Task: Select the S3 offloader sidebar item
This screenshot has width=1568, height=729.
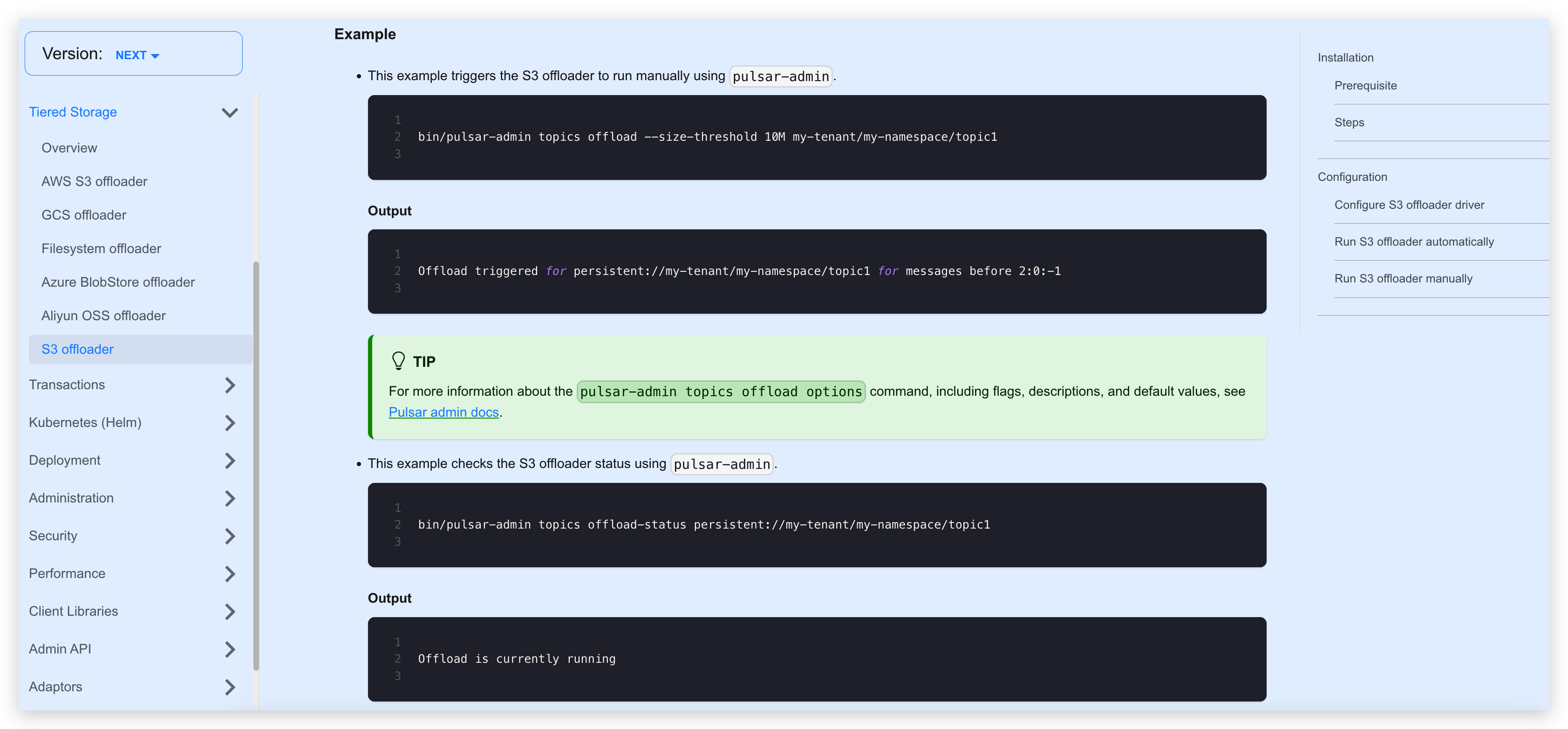Action: (x=77, y=350)
